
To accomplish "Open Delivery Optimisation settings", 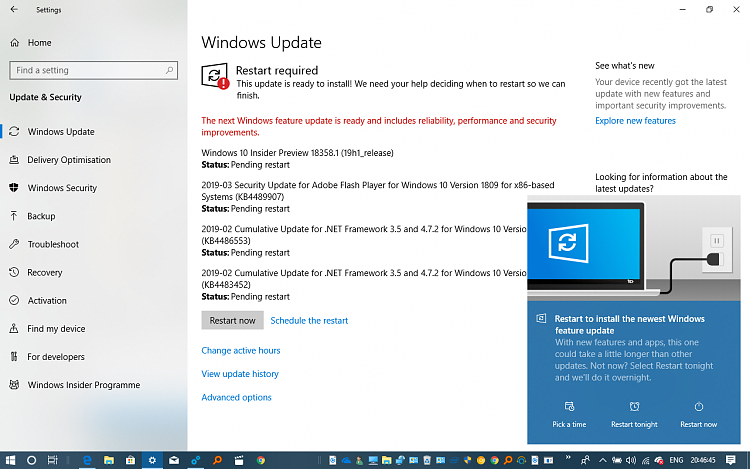I will (x=68, y=160).
